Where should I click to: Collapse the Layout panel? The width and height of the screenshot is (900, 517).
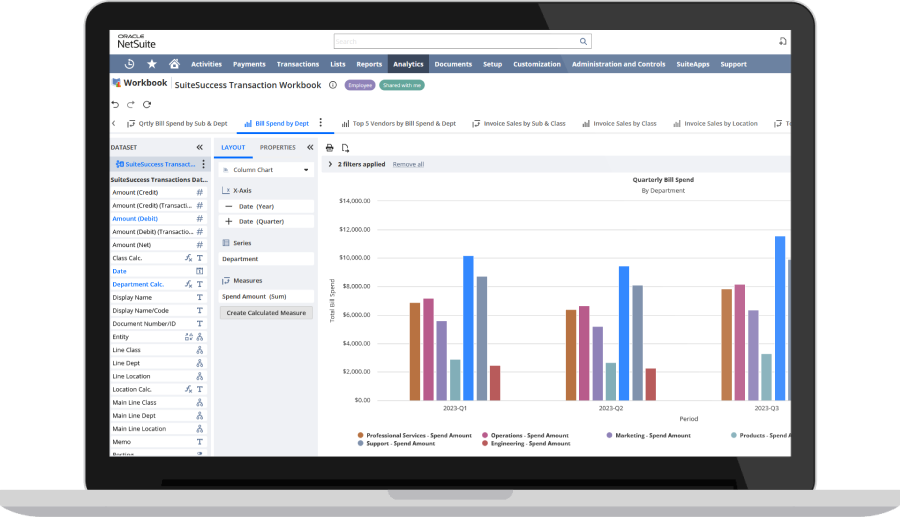[x=311, y=147]
